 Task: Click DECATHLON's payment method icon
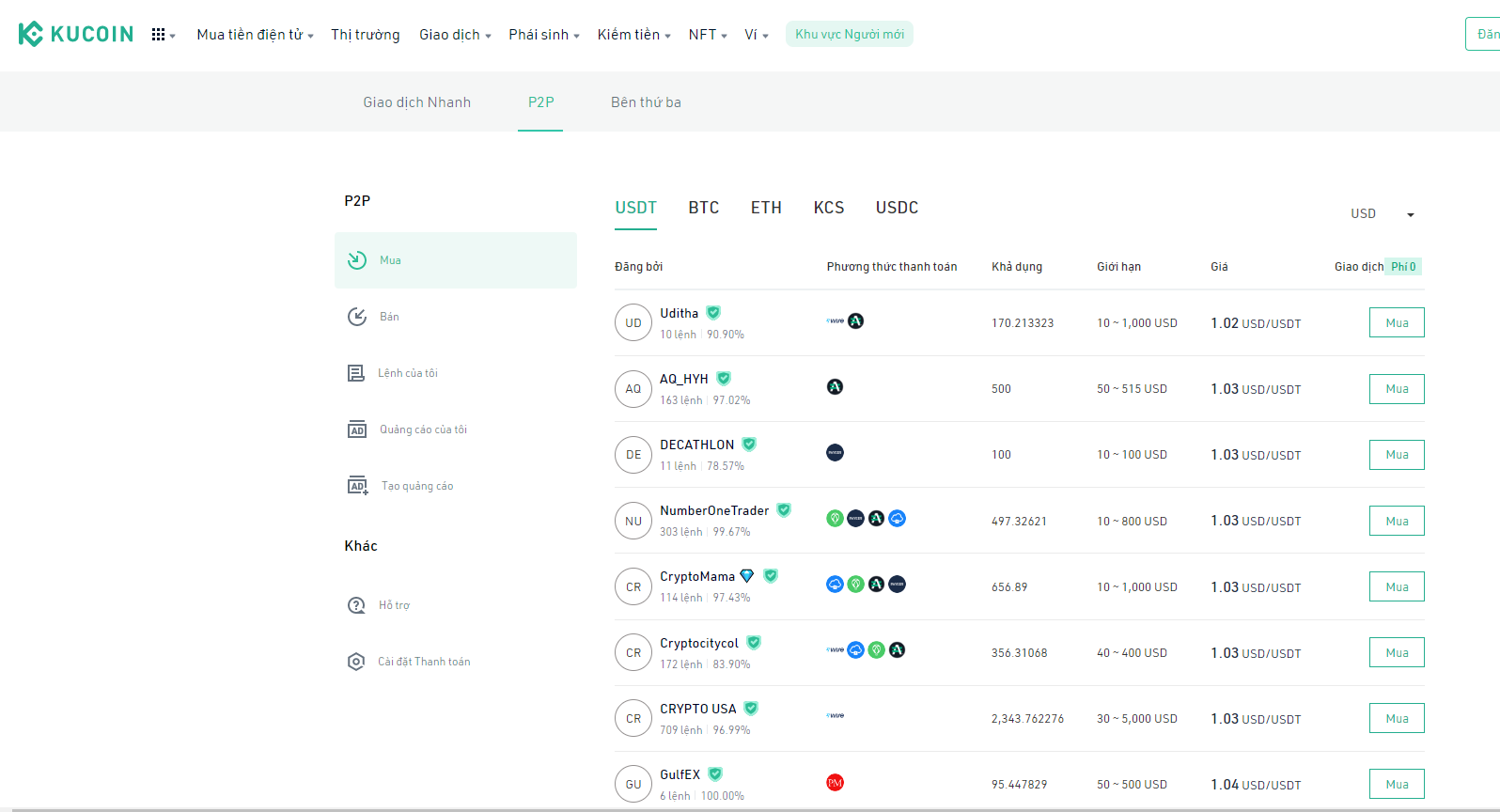pyautogui.click(x=835, y=452)
